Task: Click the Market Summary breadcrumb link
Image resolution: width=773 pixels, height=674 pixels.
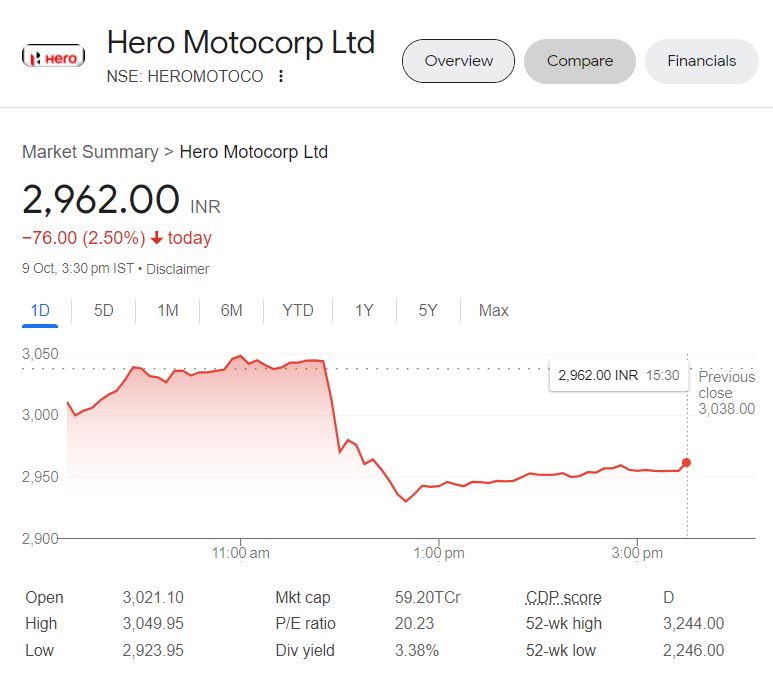Action: [x=90, y=152]
